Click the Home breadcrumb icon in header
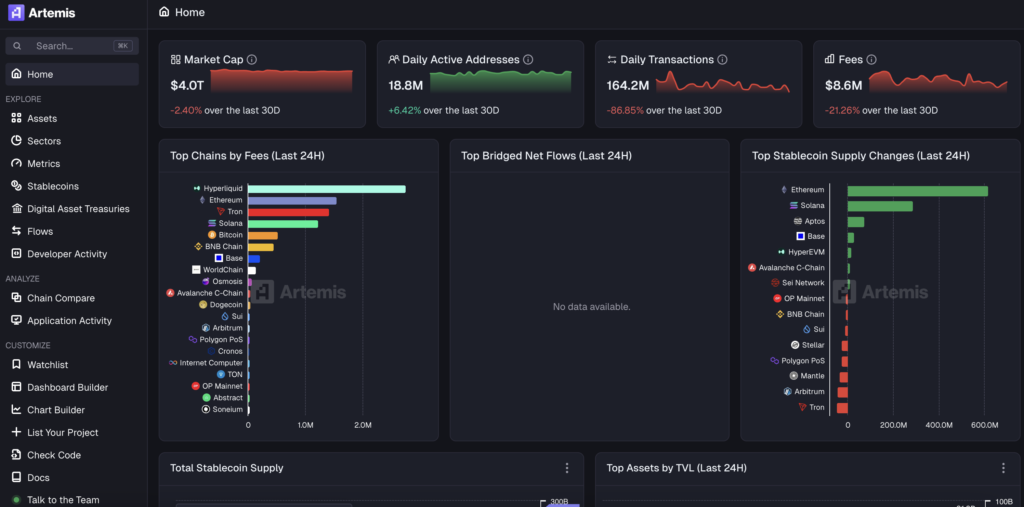 click(164, 12)
